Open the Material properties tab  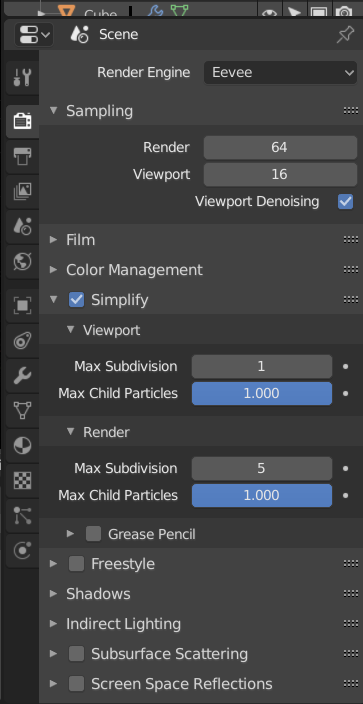(x=22, y=445)
